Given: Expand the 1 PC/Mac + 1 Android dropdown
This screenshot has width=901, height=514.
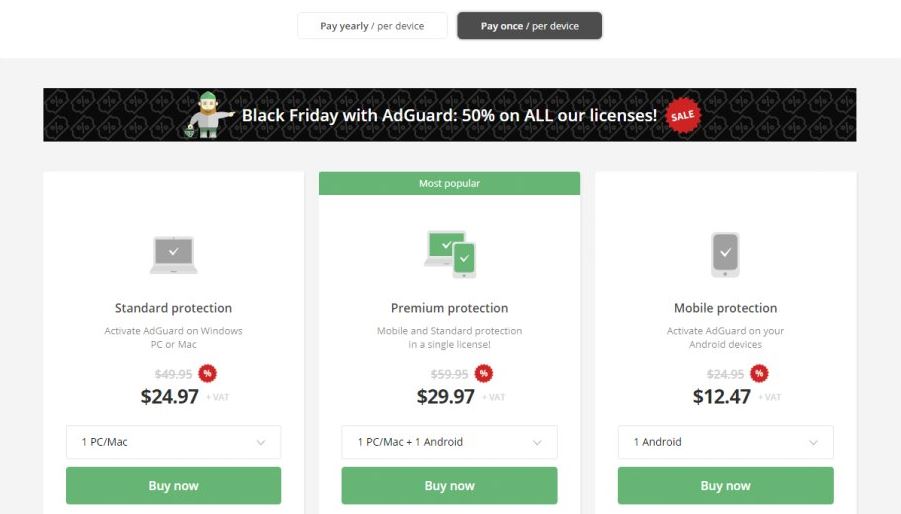Looking at the screenshot, I should tap(449, 442).
